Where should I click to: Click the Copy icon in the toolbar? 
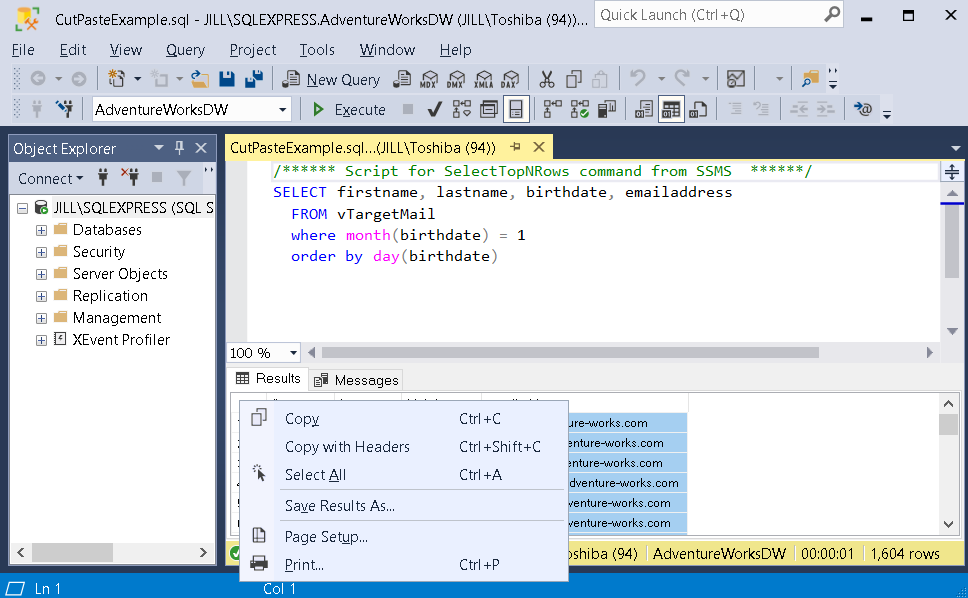[574, 79]
